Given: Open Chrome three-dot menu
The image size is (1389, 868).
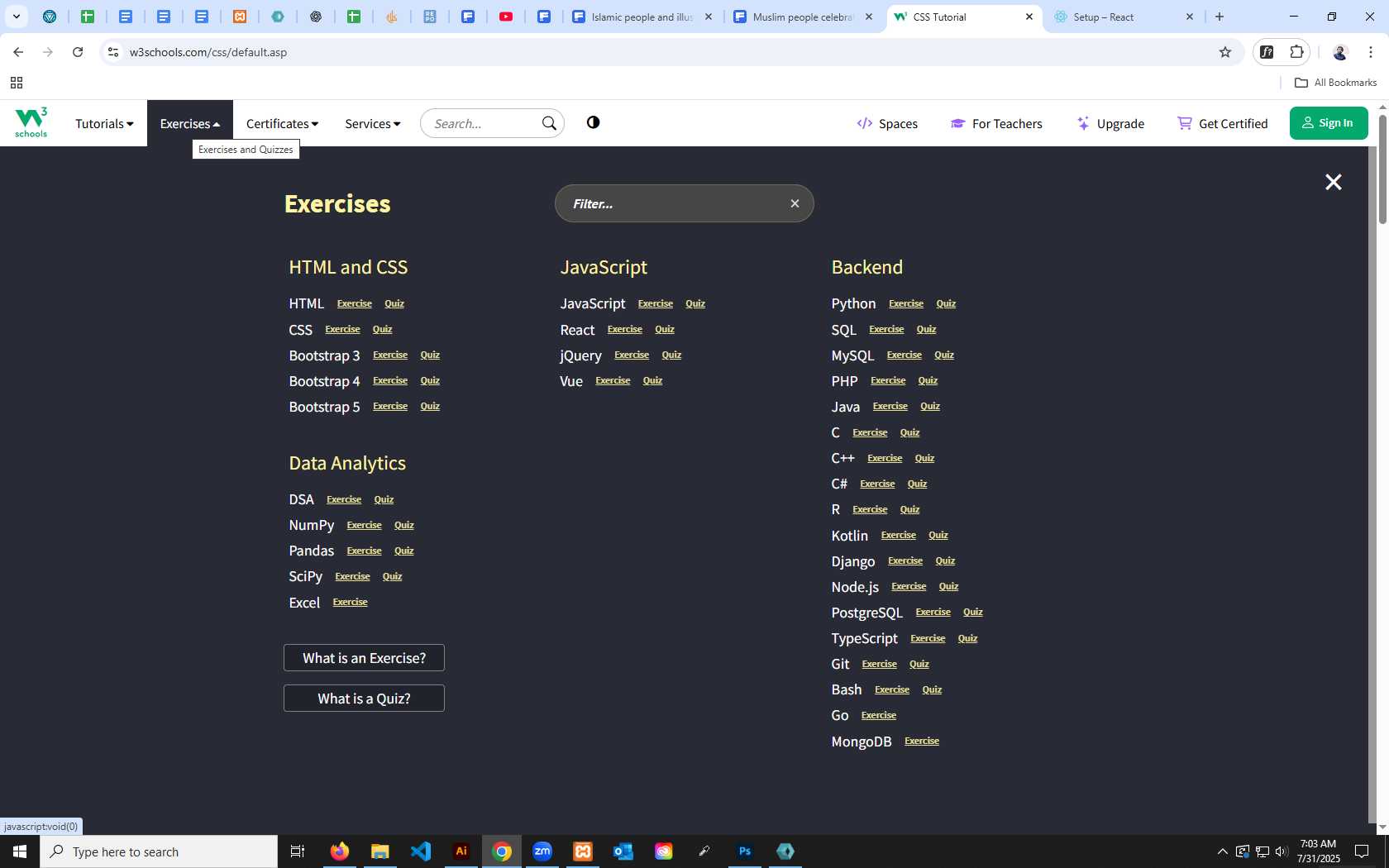Looking at the screenshot, I should click(x=1371, y=52).
